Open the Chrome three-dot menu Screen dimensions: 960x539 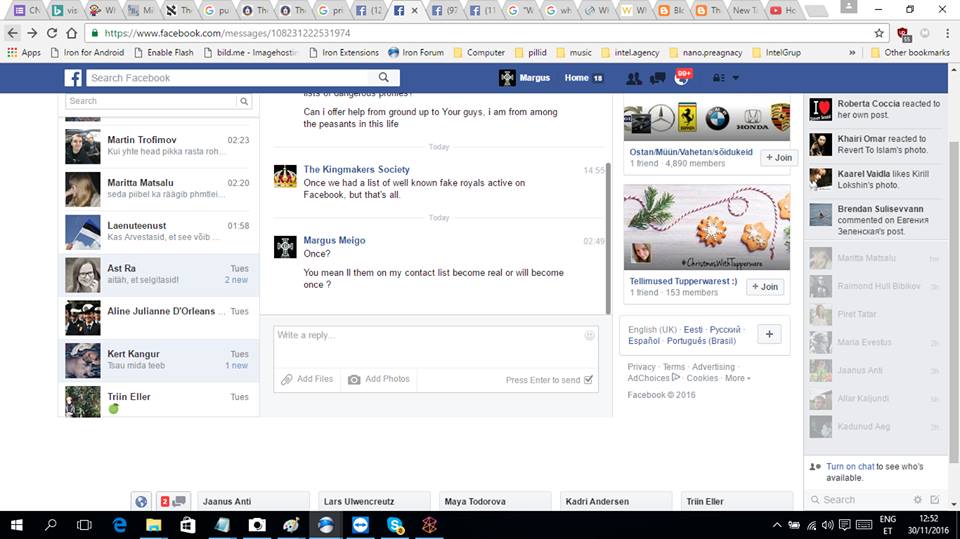[947, 33]
